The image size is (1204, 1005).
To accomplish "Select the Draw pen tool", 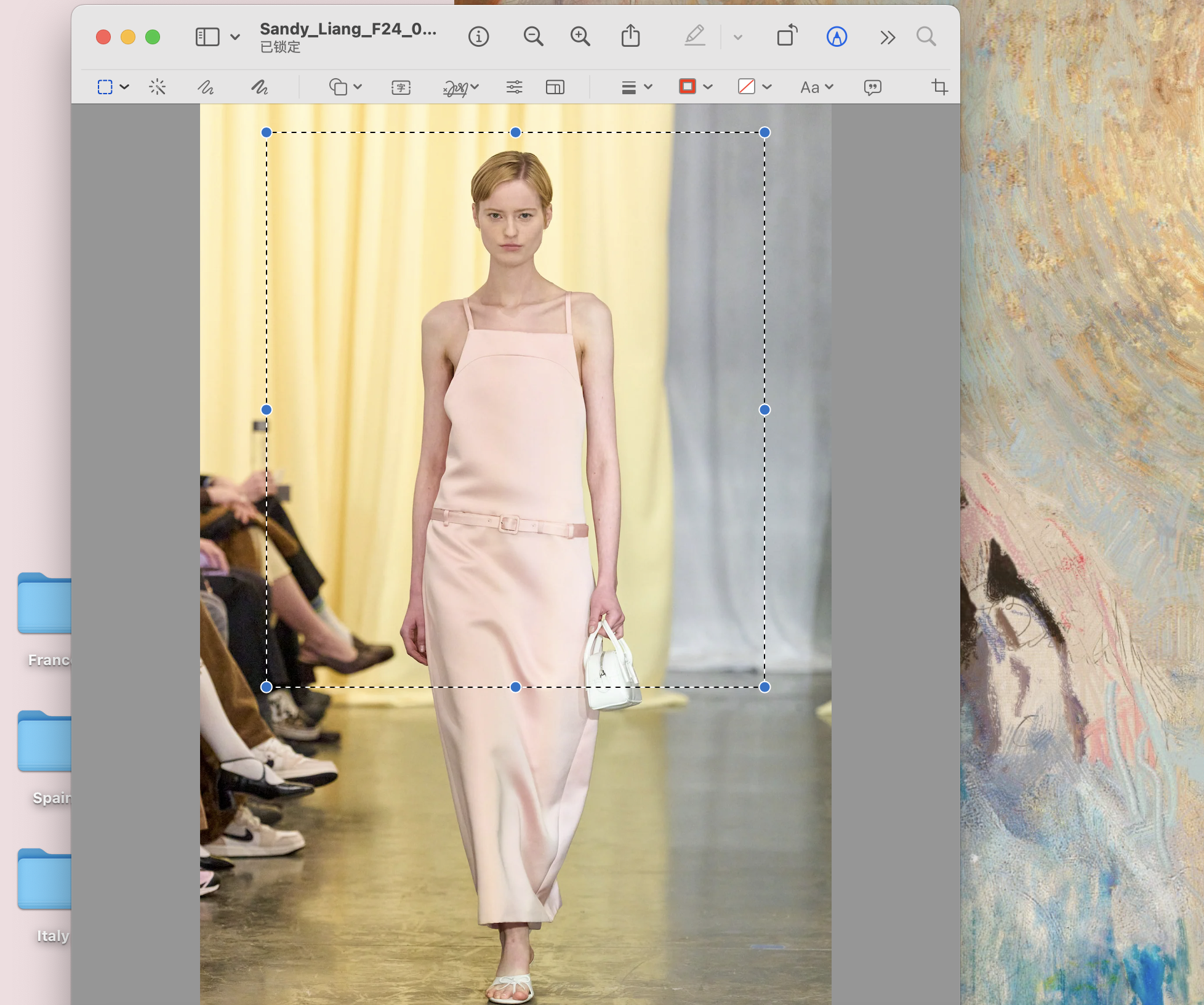I will tap(259, 87).
